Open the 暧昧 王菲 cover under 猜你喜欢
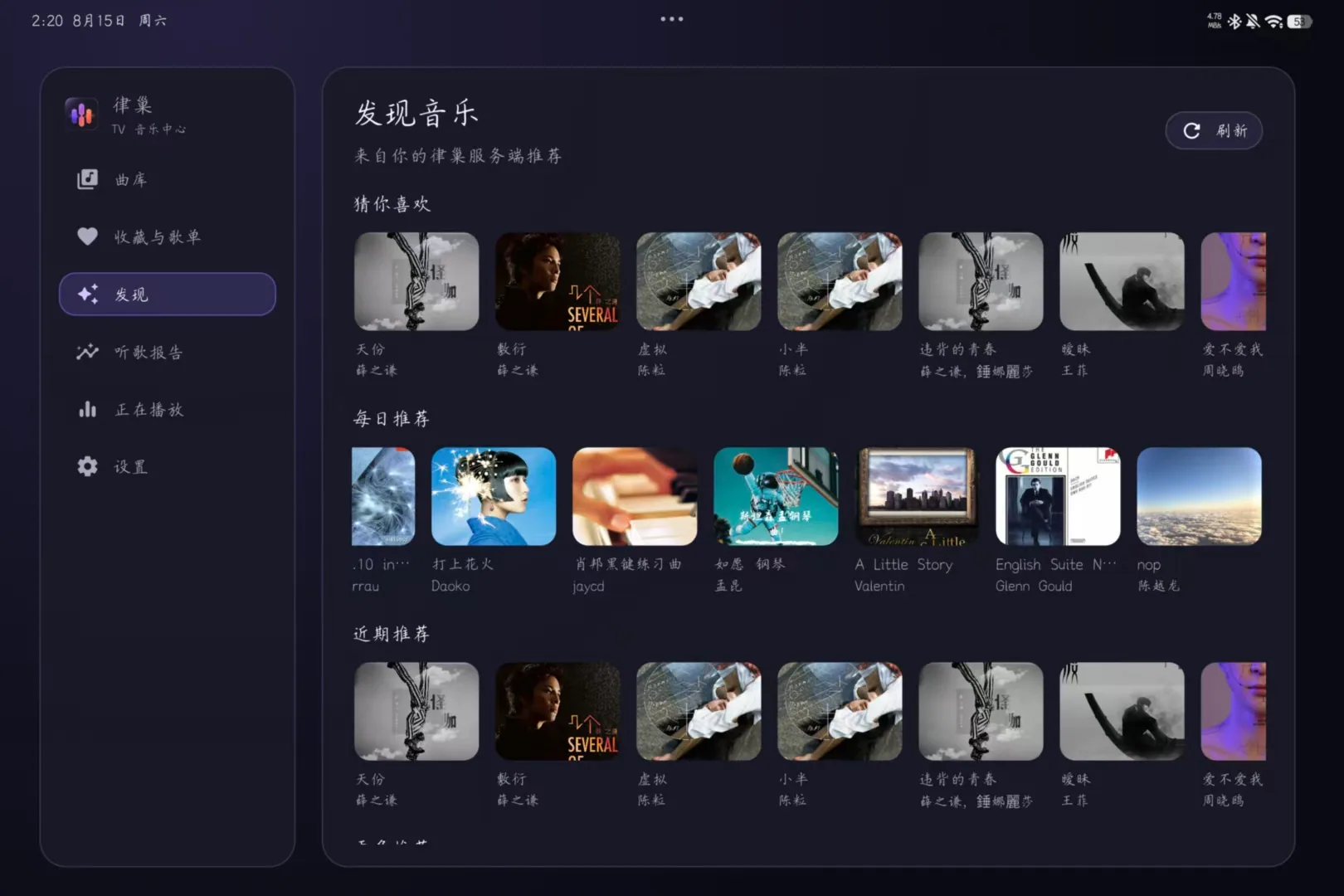Viewport: 1344px width, 896px height. click(1122, 281)
